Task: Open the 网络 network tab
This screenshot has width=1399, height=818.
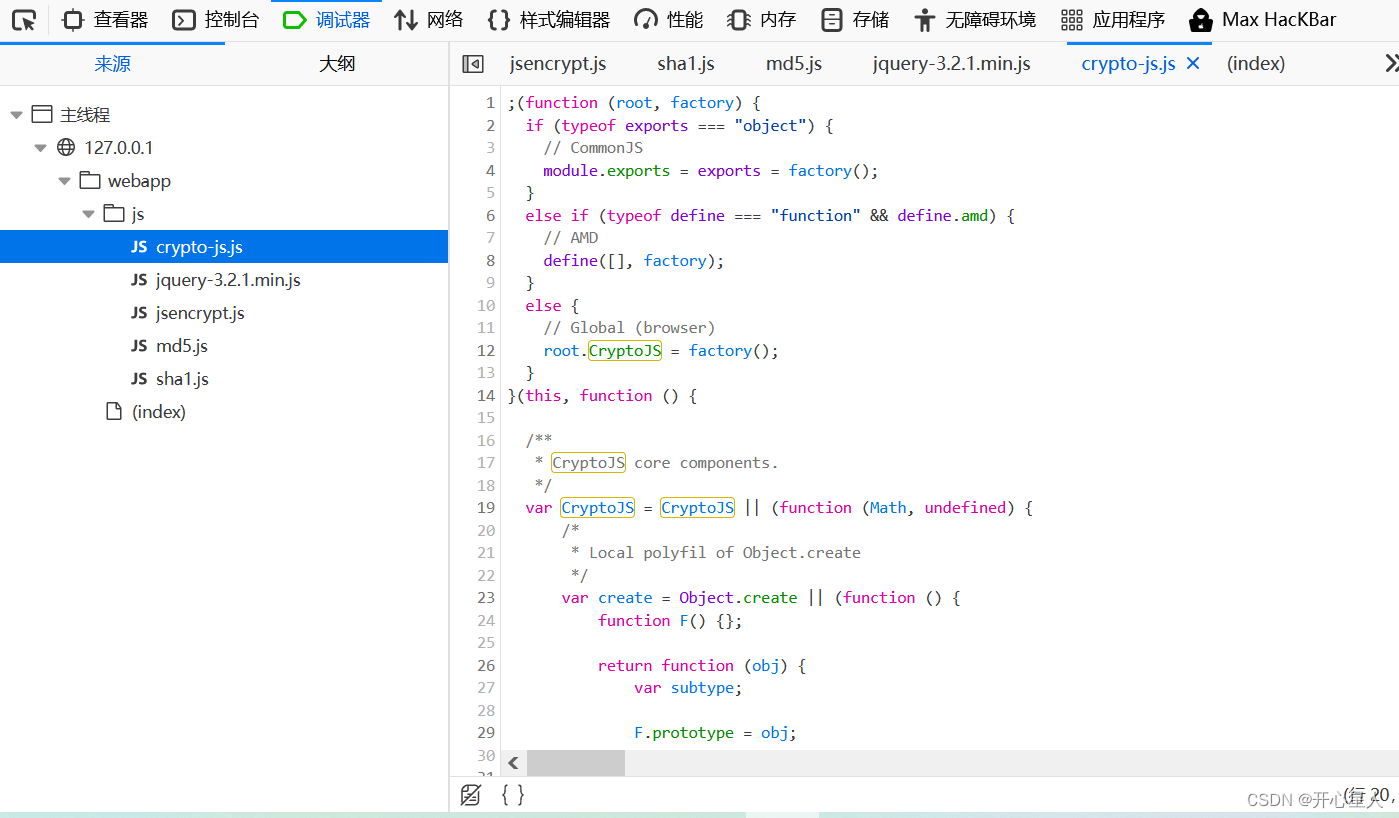Action: click(x=428, y=20)
